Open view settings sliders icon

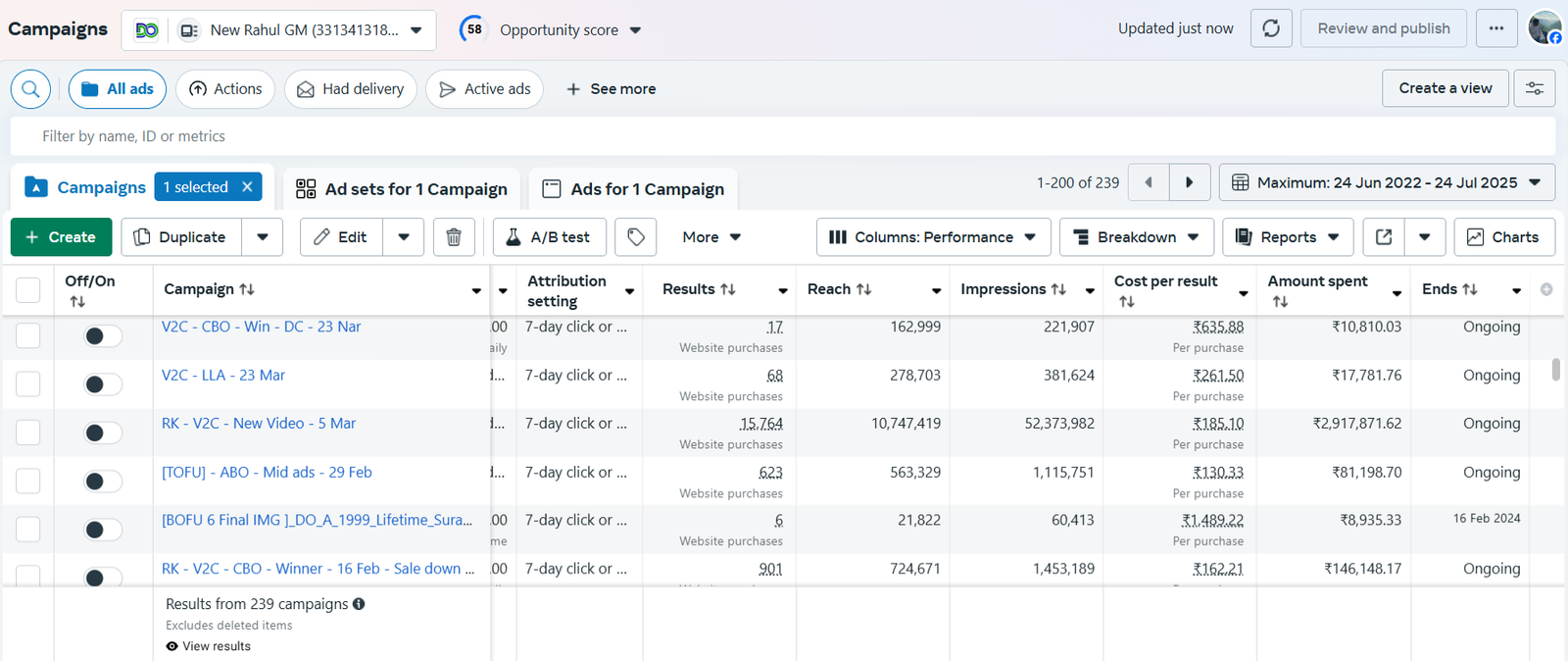click(1535, 88)
